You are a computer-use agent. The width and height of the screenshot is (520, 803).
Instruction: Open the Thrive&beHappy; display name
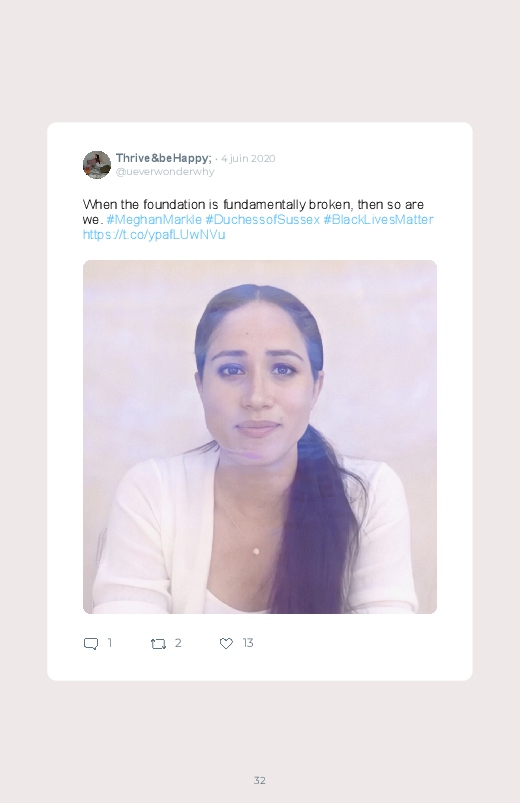click(163, 158)
